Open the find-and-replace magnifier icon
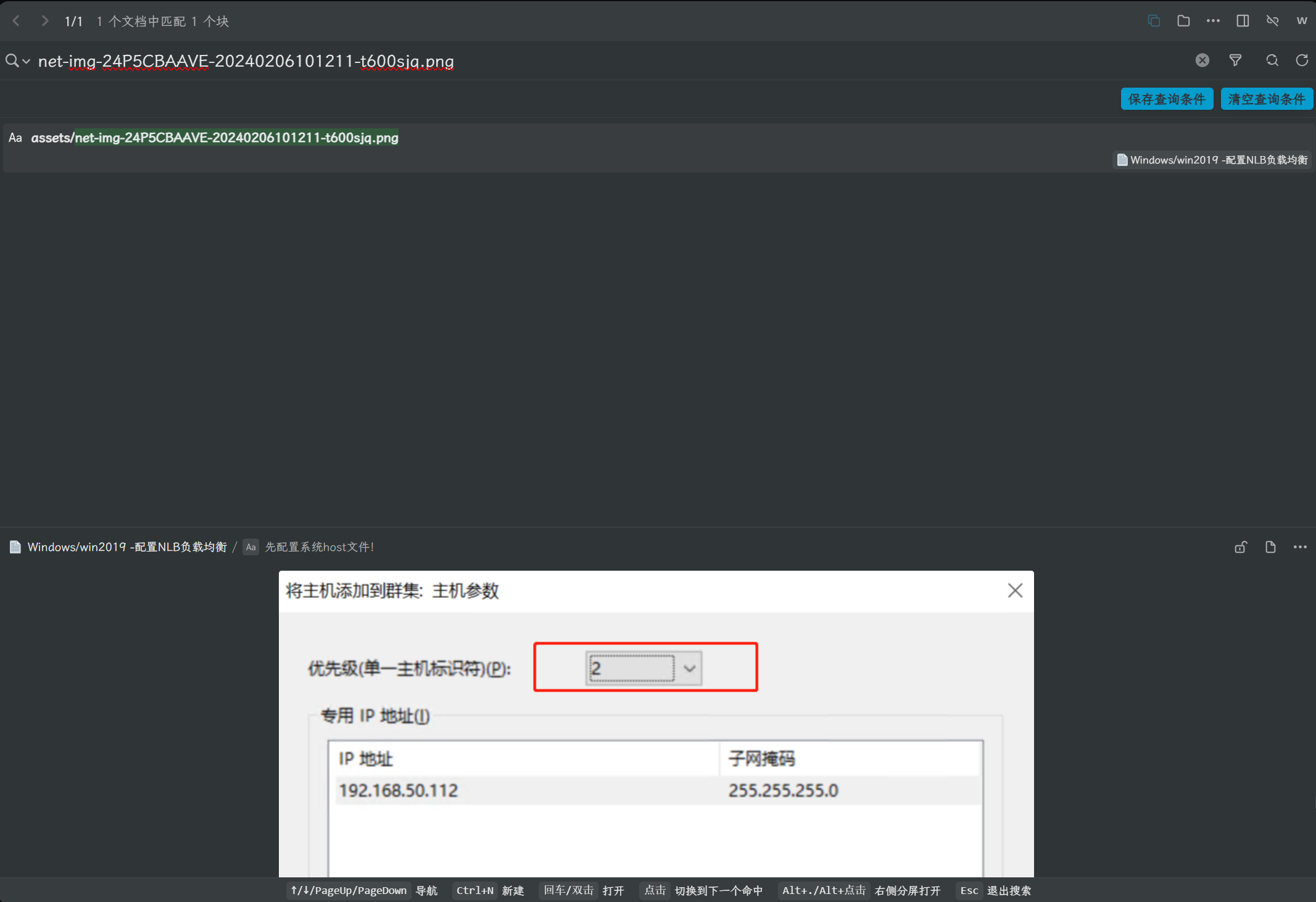This screenshot has height=902, width=1316. tap(1272, 60)
